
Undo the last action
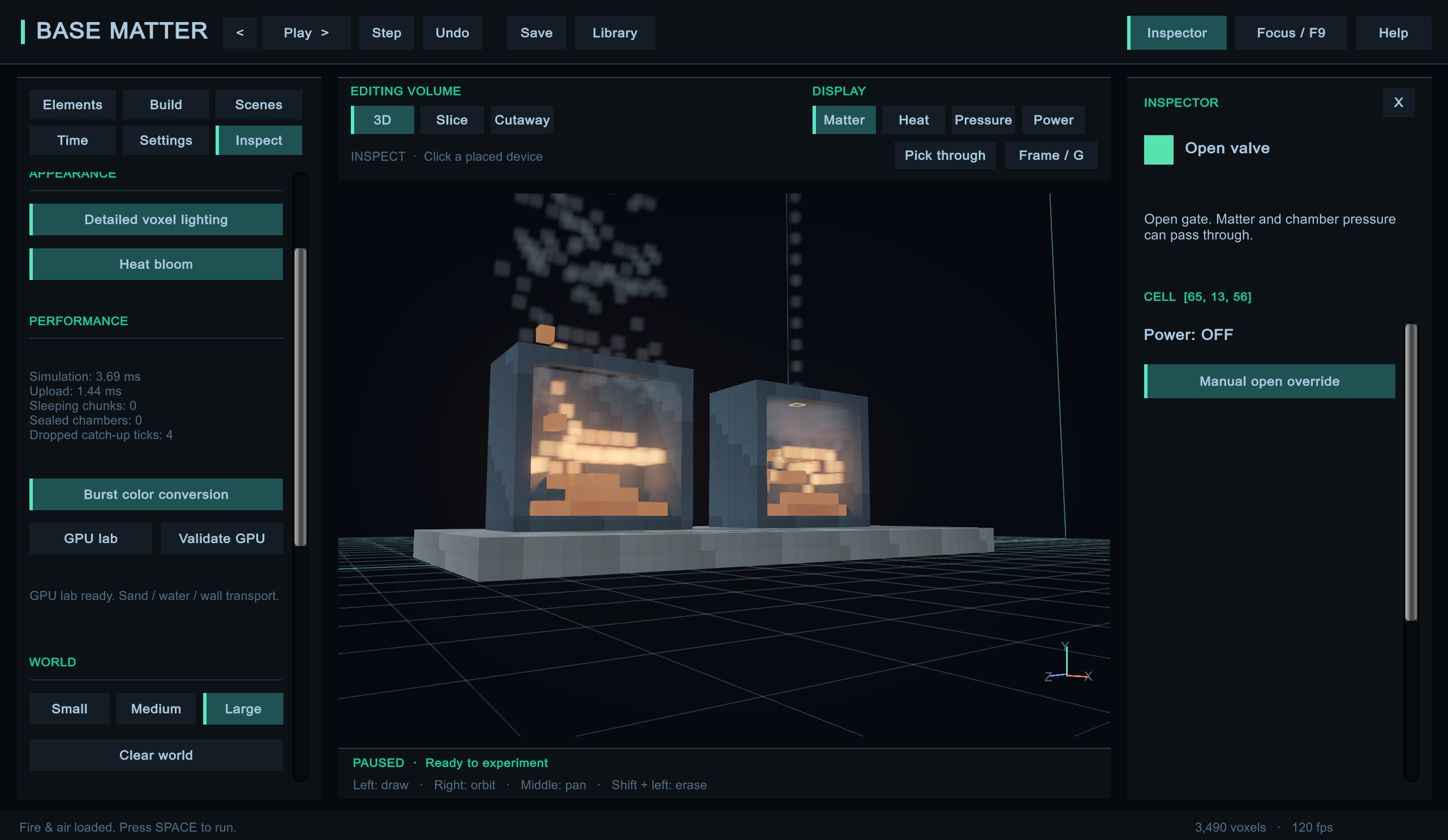coord(452,33)
